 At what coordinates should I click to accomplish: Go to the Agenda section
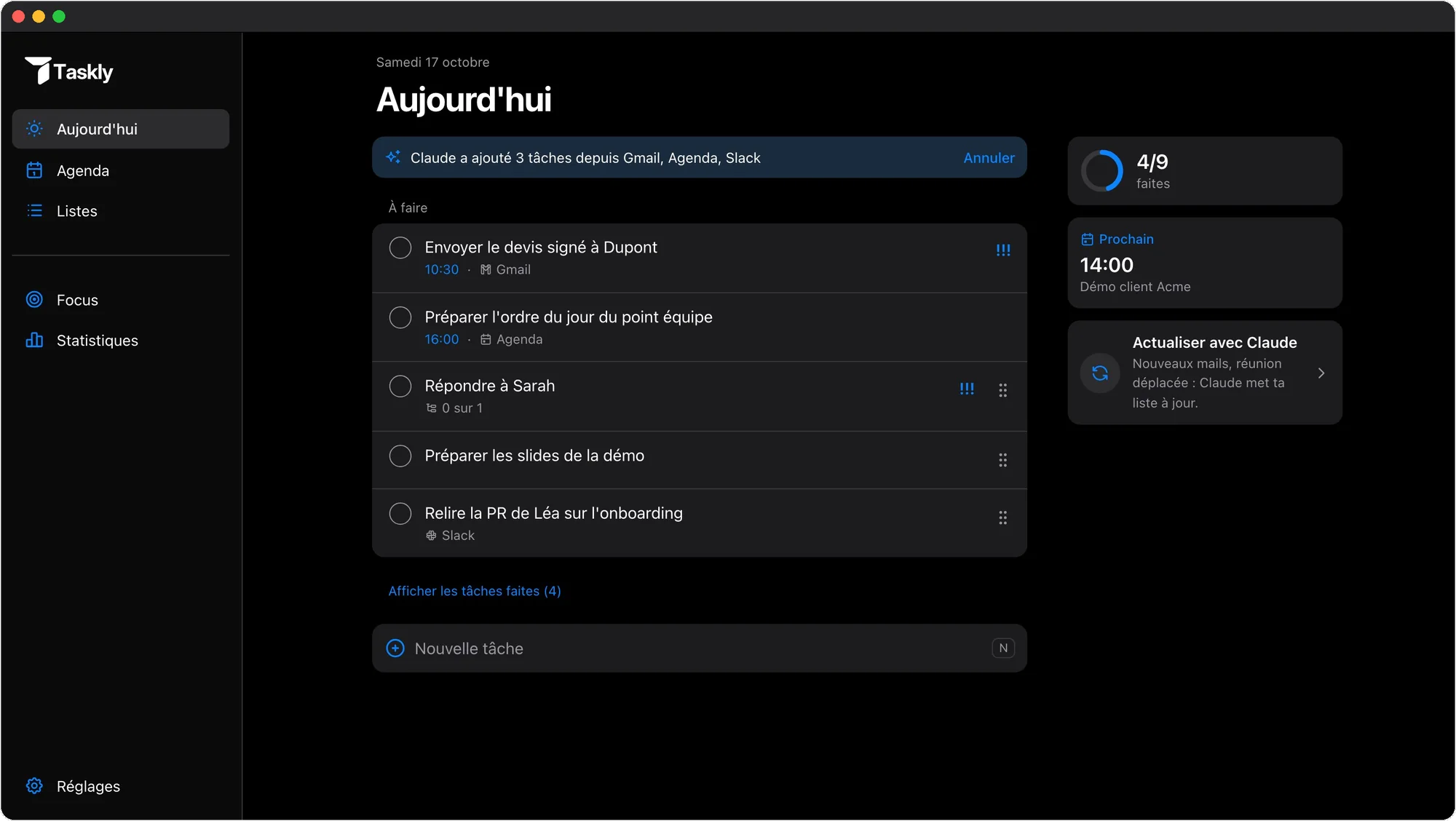coord(121,170)
